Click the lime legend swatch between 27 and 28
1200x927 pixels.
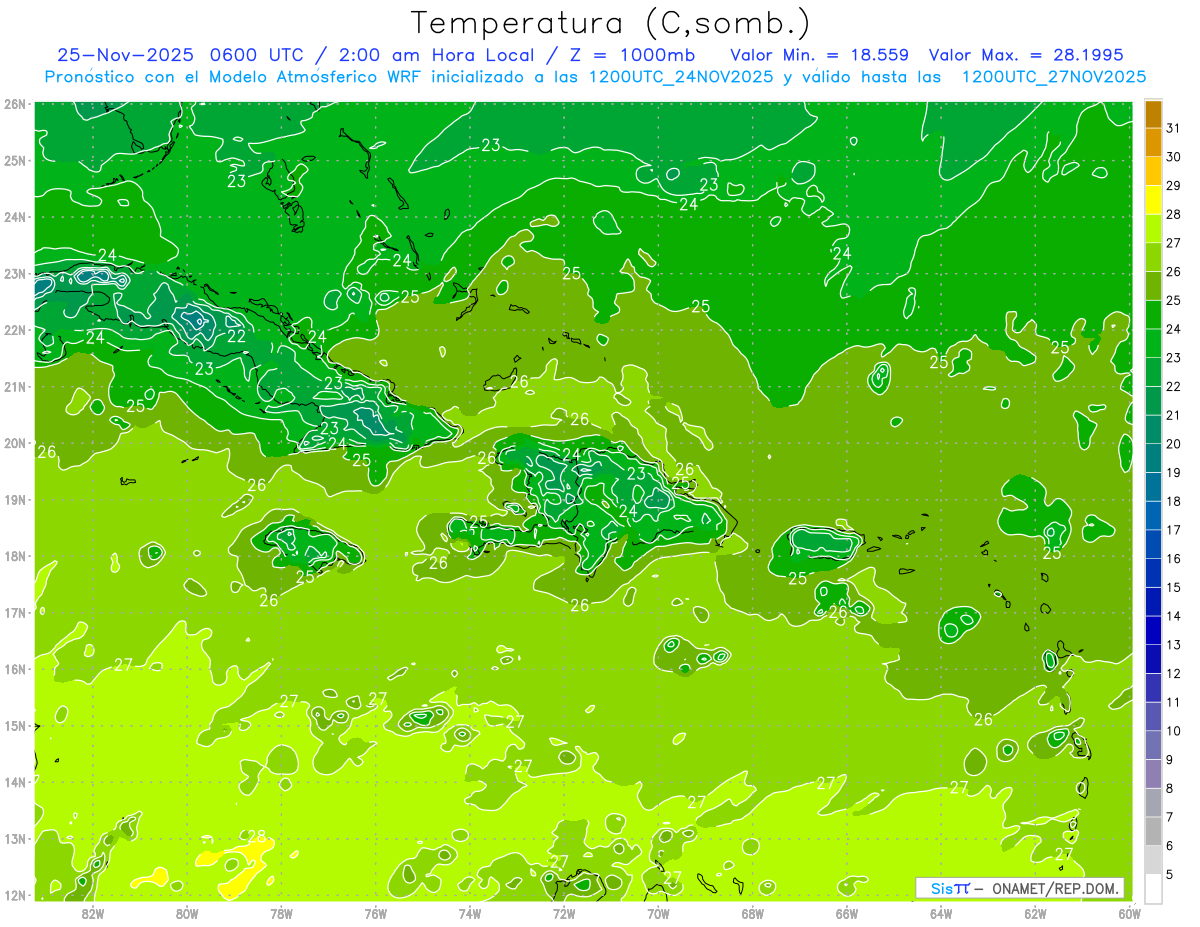pos(1153,228)
